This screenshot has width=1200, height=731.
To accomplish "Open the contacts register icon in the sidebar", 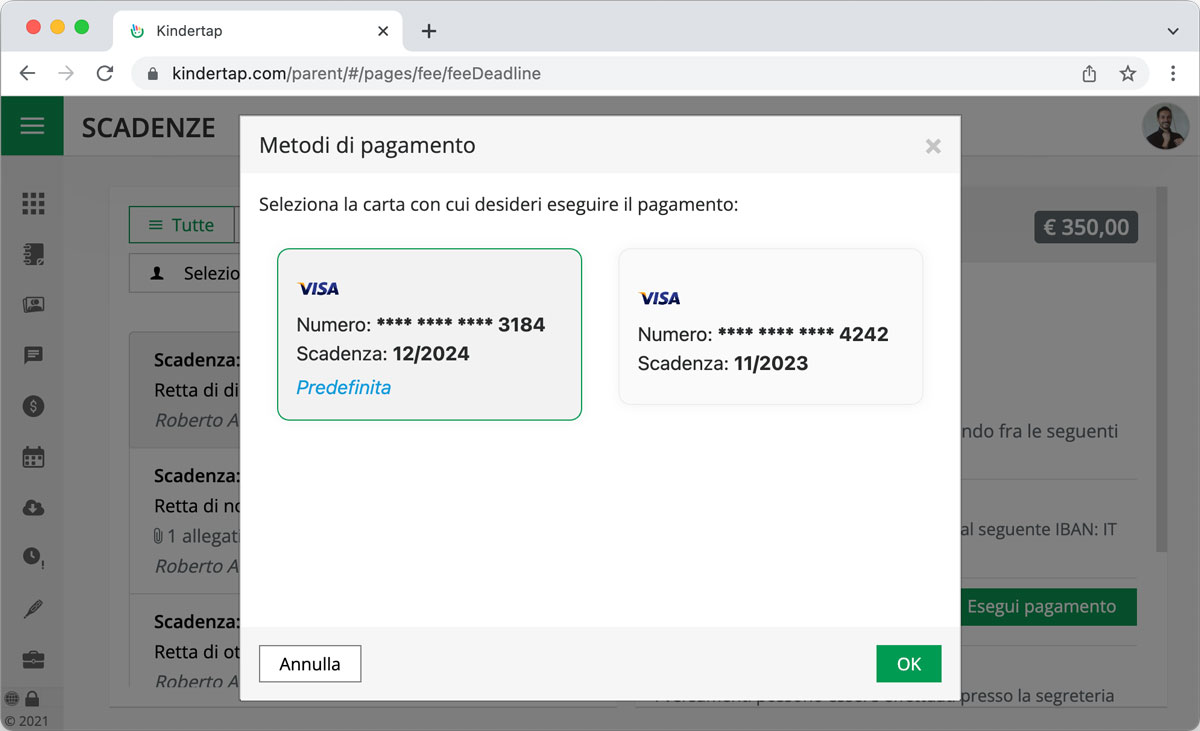I will (33, 254).
